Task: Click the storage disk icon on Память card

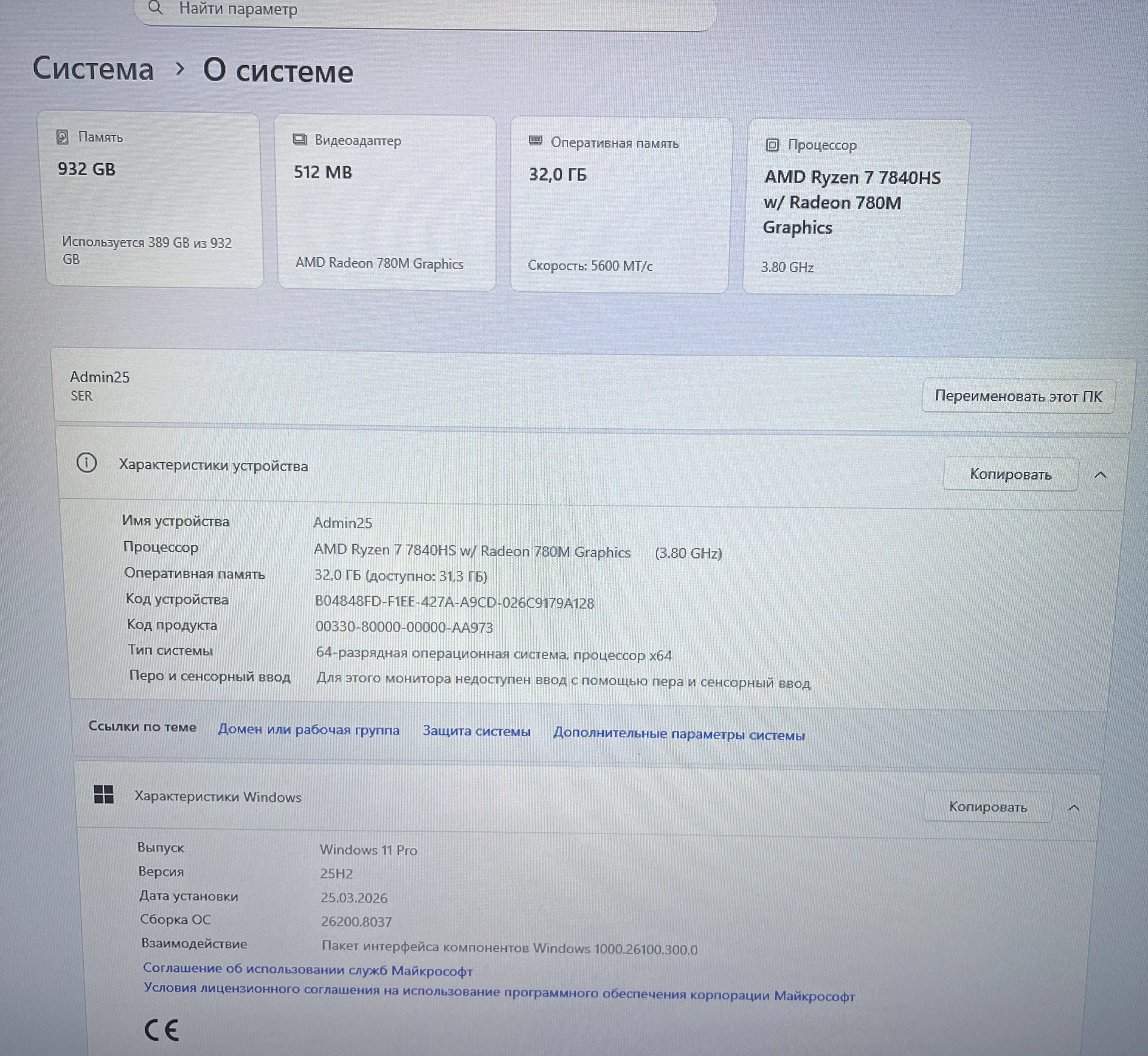Action: pos(62,137)
